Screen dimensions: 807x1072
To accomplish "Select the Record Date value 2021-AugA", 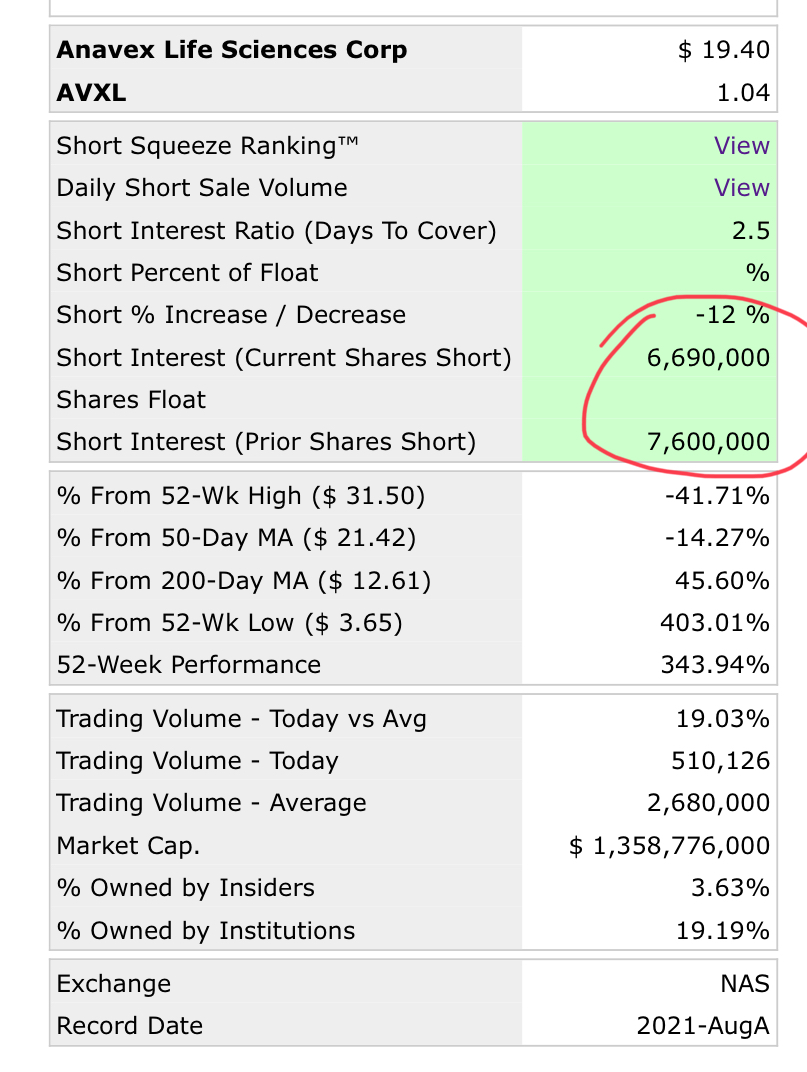I will (x=703, y=1026).
